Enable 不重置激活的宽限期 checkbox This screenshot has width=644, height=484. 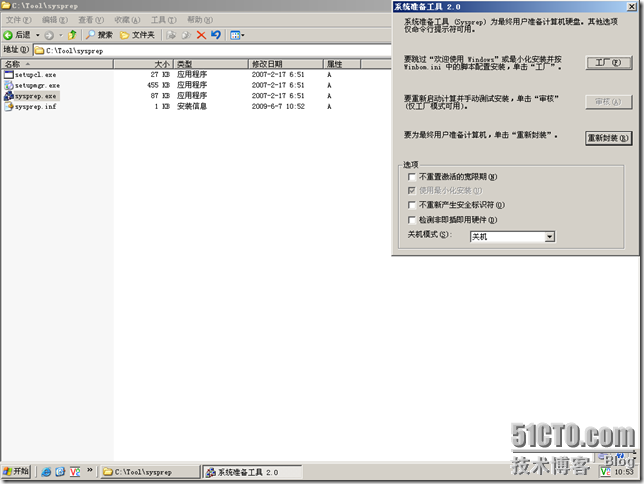(412, 177)
